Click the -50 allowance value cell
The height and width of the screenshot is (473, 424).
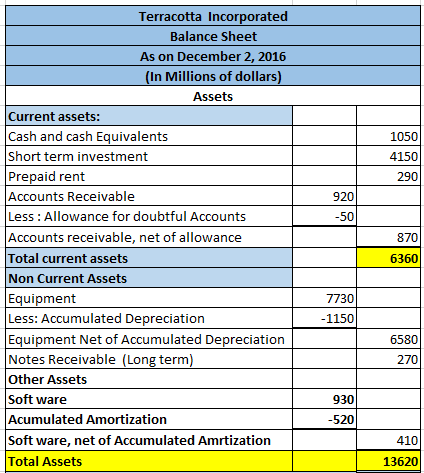pyautogui.click(x=324, y=216)
